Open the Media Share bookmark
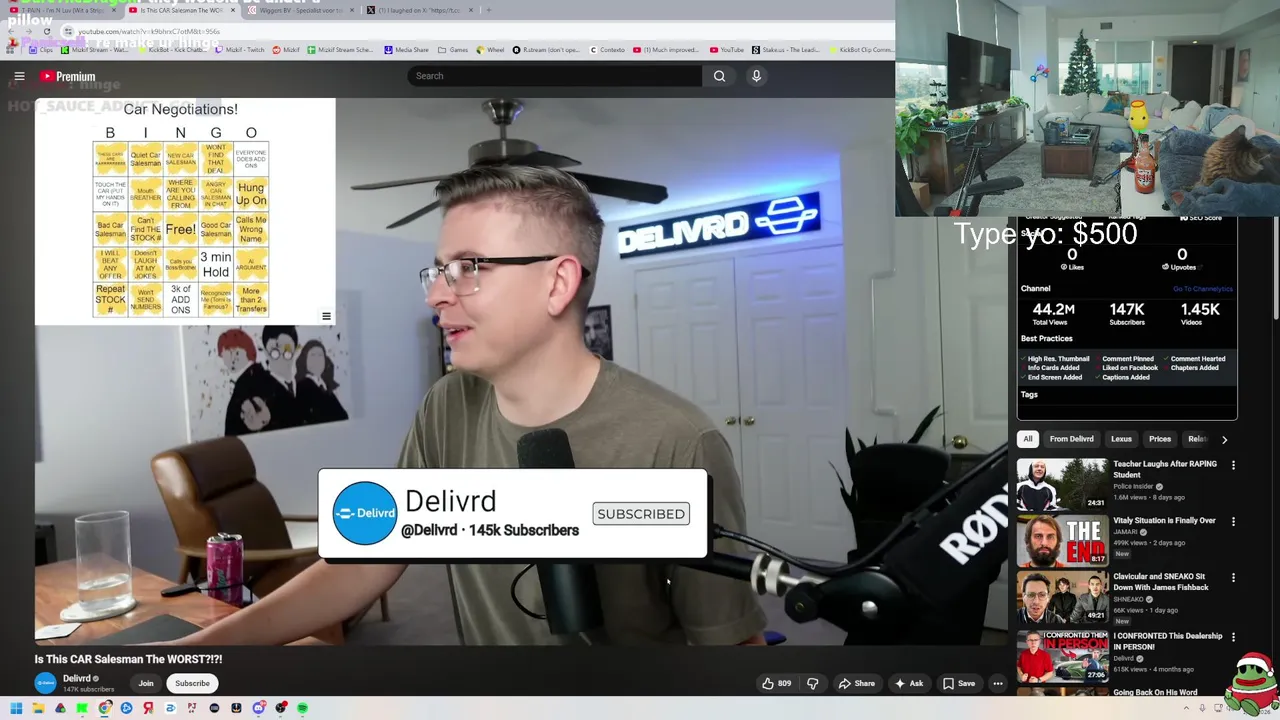The height and width of the screenshot is (720, 1280). (x=406, y=49)
